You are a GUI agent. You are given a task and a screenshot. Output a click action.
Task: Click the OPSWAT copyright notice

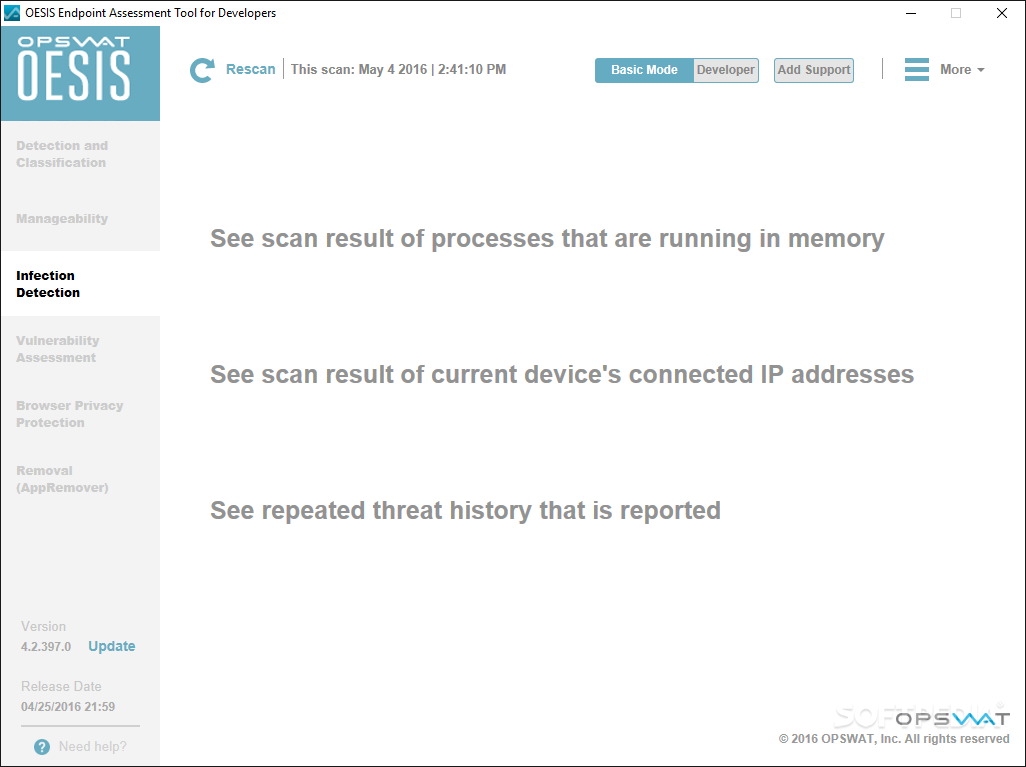coord(894,739)
